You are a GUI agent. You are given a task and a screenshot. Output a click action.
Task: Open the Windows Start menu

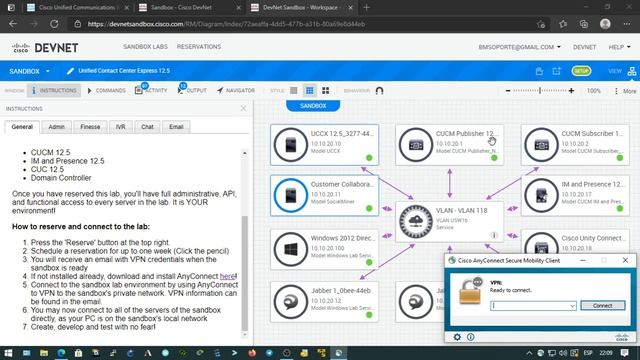point(8,353)
